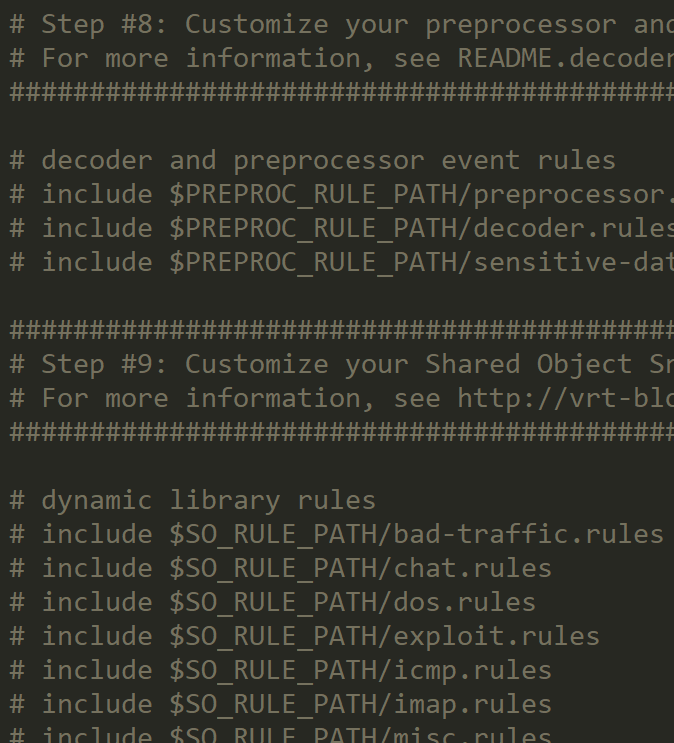Place cursor on chat.rules include line
Image resolution: width=674 pixels, height=743 pixels.
[281, 569]
